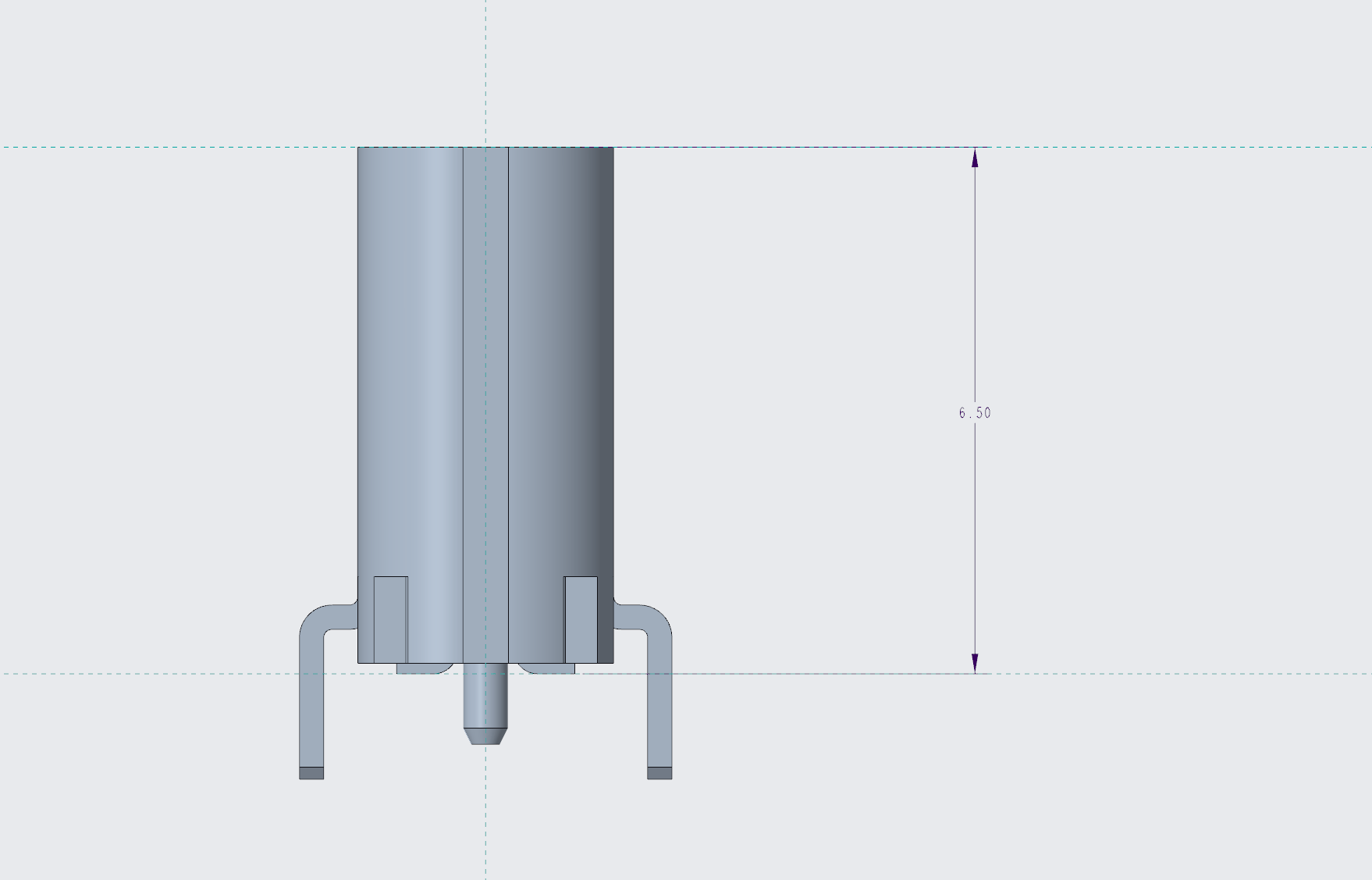Select the 6.50 dimension value
This screenshot has width=1372, height=880.
(975, 413)
